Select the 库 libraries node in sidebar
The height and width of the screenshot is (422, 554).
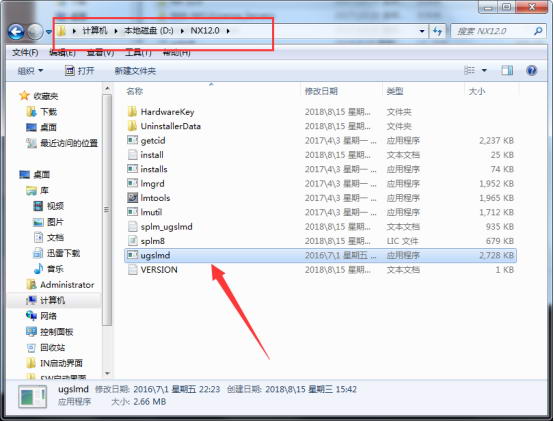[x=37, y=191]
